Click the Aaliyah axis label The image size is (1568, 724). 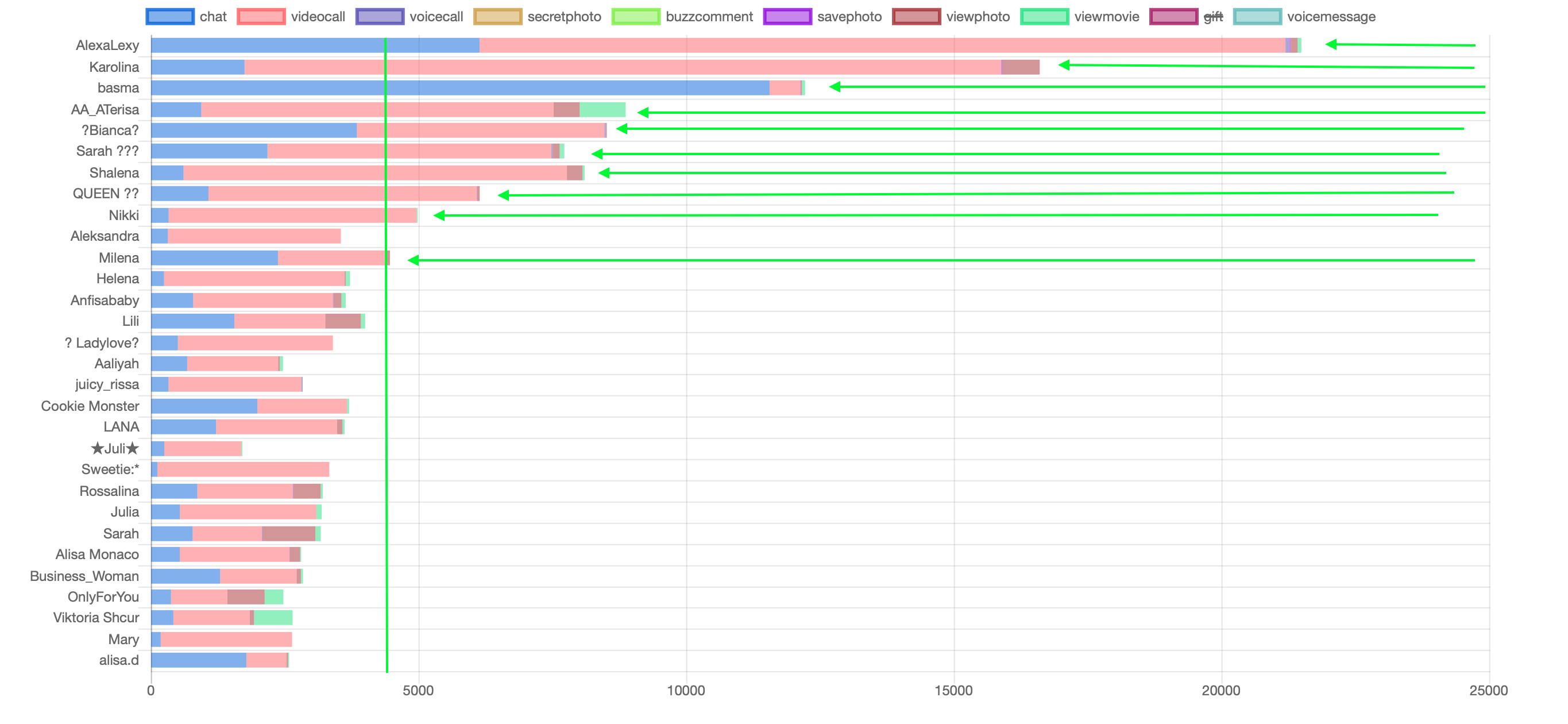[x=117, y=364]
